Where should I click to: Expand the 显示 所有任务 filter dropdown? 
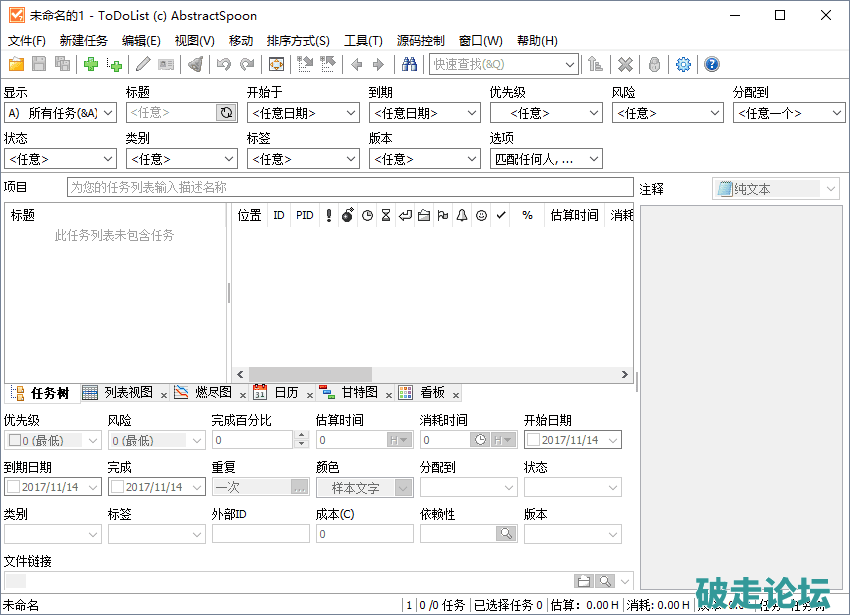click(x=108, y=113)
